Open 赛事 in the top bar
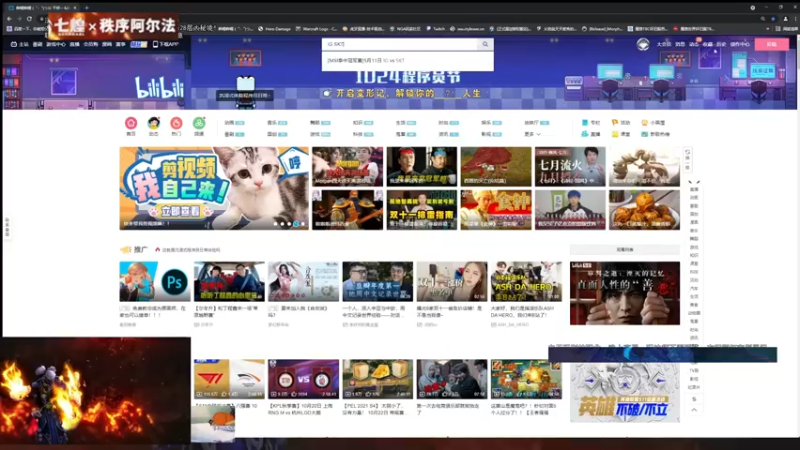This screenshot has width=800, height=450. (x=120, y=44)
